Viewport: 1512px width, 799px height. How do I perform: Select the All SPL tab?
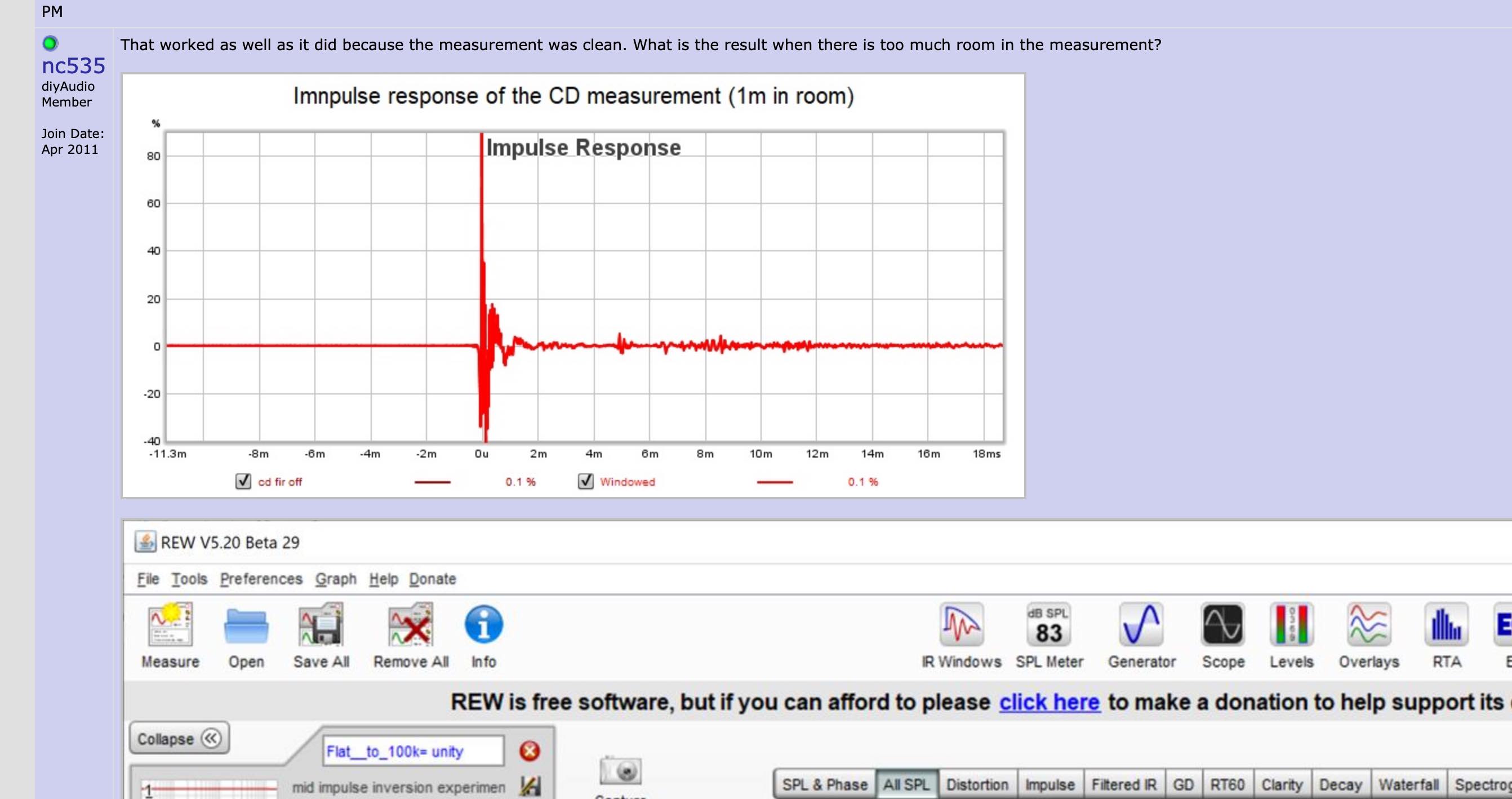tap(907, 785)
